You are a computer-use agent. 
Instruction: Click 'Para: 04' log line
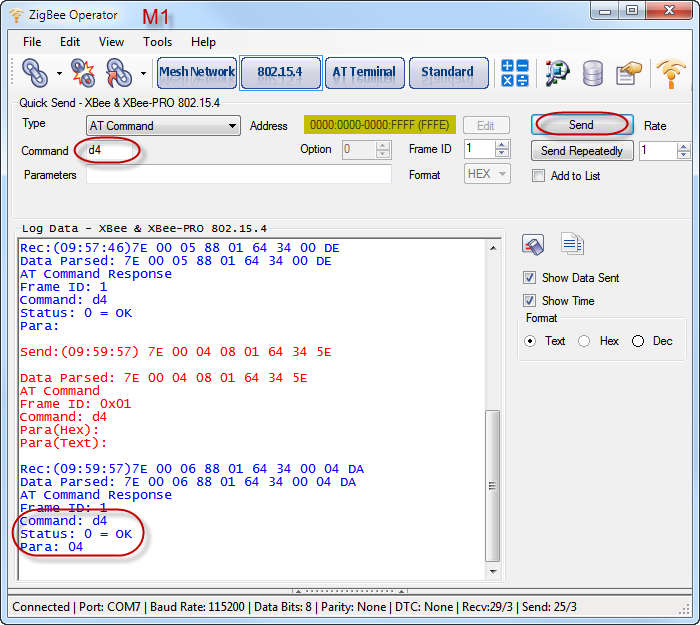(51, 547)
